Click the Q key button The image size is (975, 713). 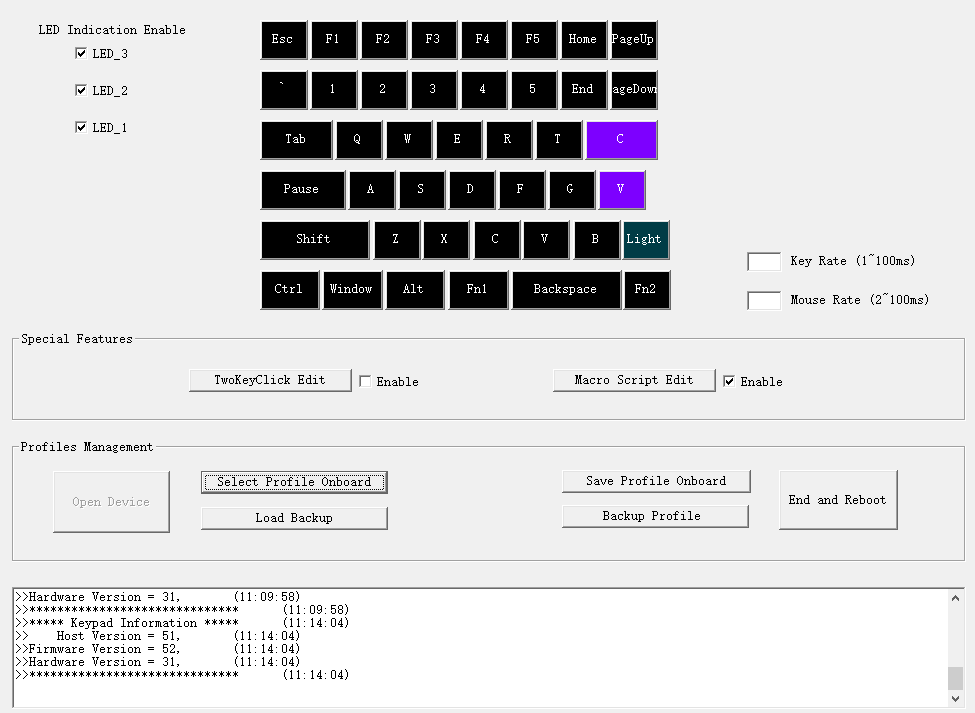(x=359, y=140)
